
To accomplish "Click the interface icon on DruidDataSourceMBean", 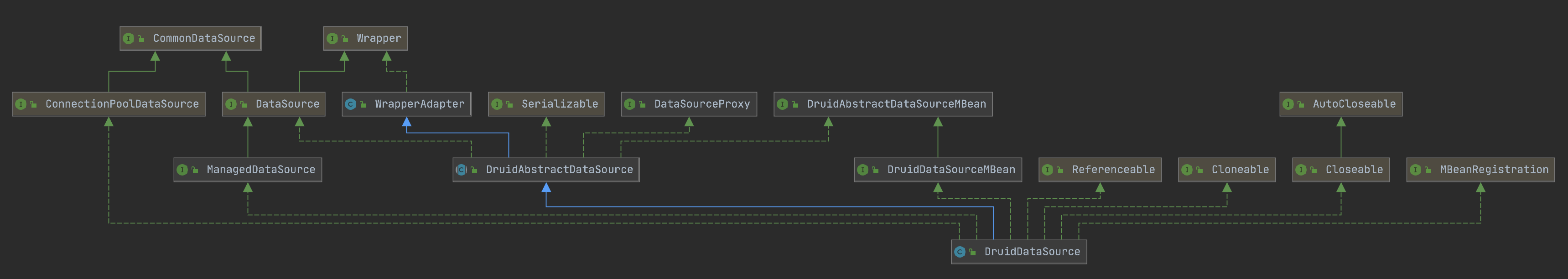I will point(862,170).
